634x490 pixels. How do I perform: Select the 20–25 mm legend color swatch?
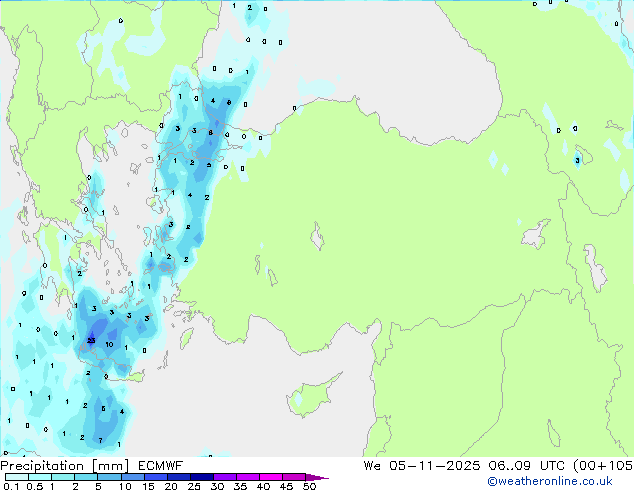click(178, 477)
